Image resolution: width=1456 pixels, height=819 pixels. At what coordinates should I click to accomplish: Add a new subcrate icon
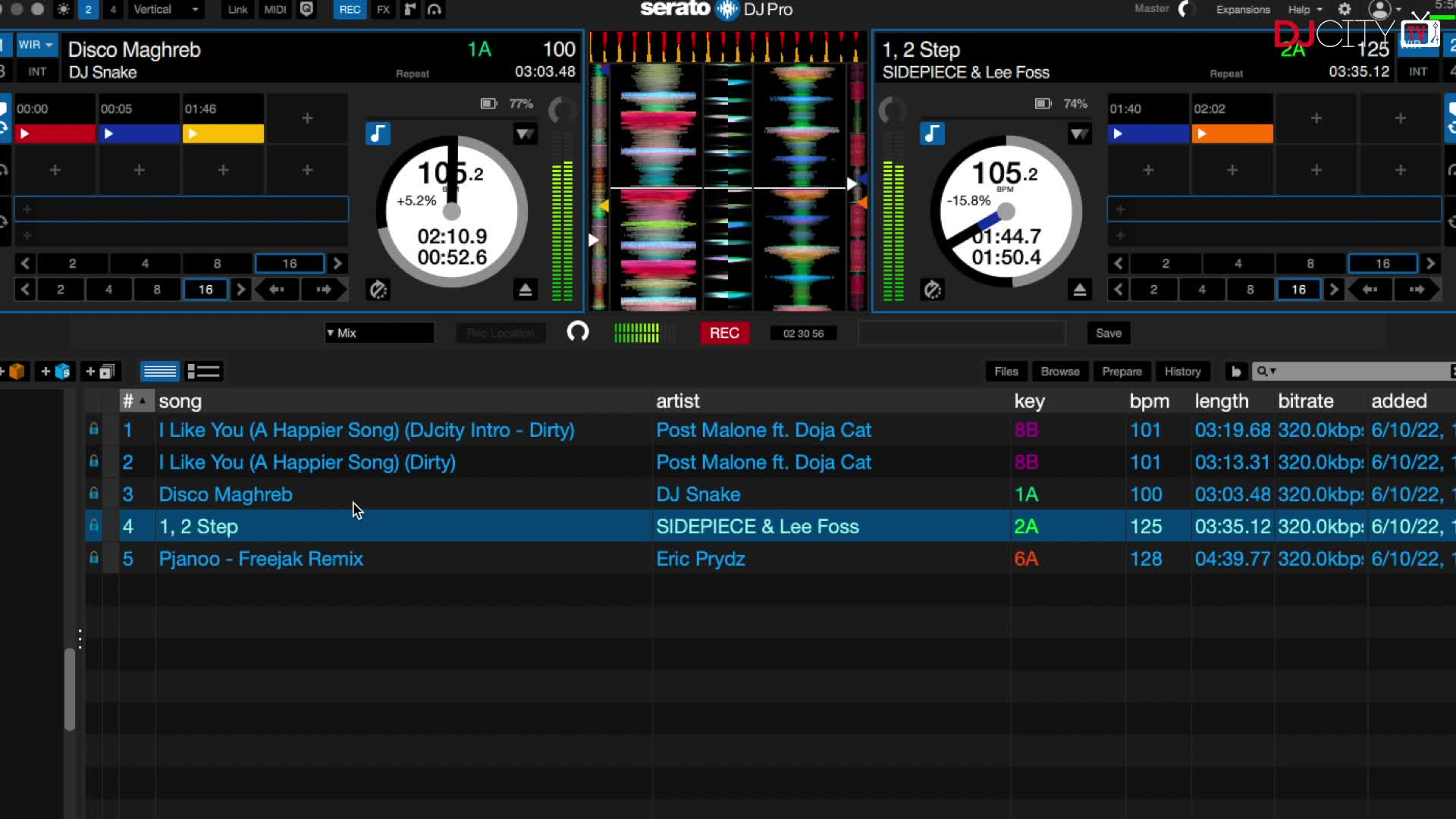99,372
